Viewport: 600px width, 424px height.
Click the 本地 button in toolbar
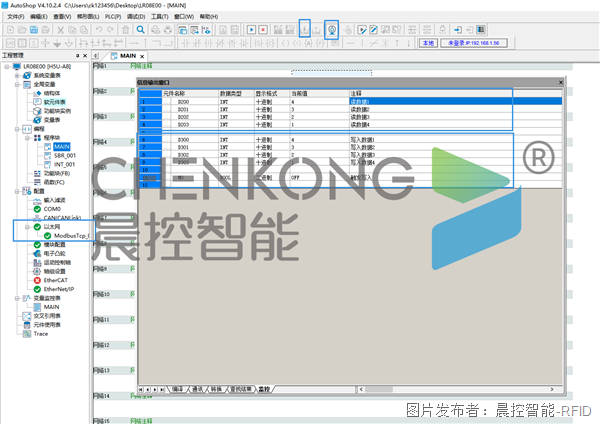point(428,44)
